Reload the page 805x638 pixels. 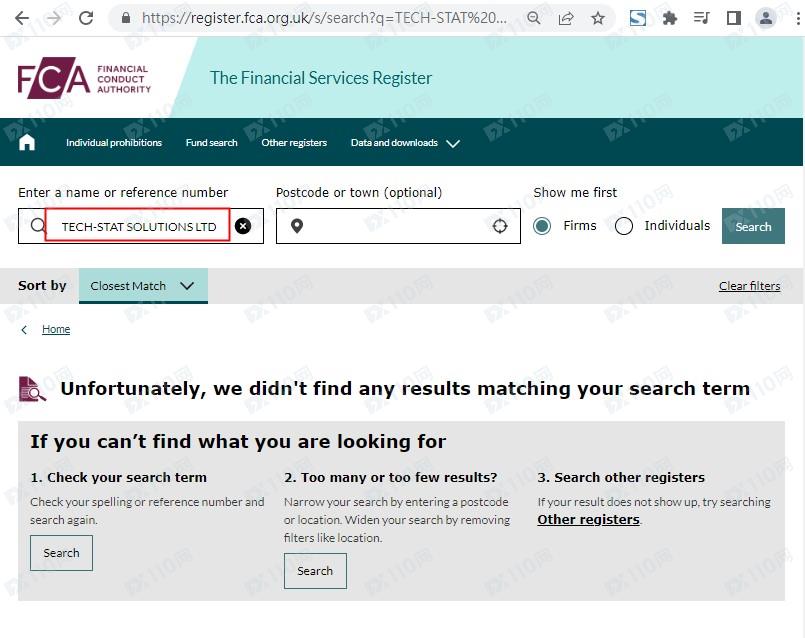86,18
